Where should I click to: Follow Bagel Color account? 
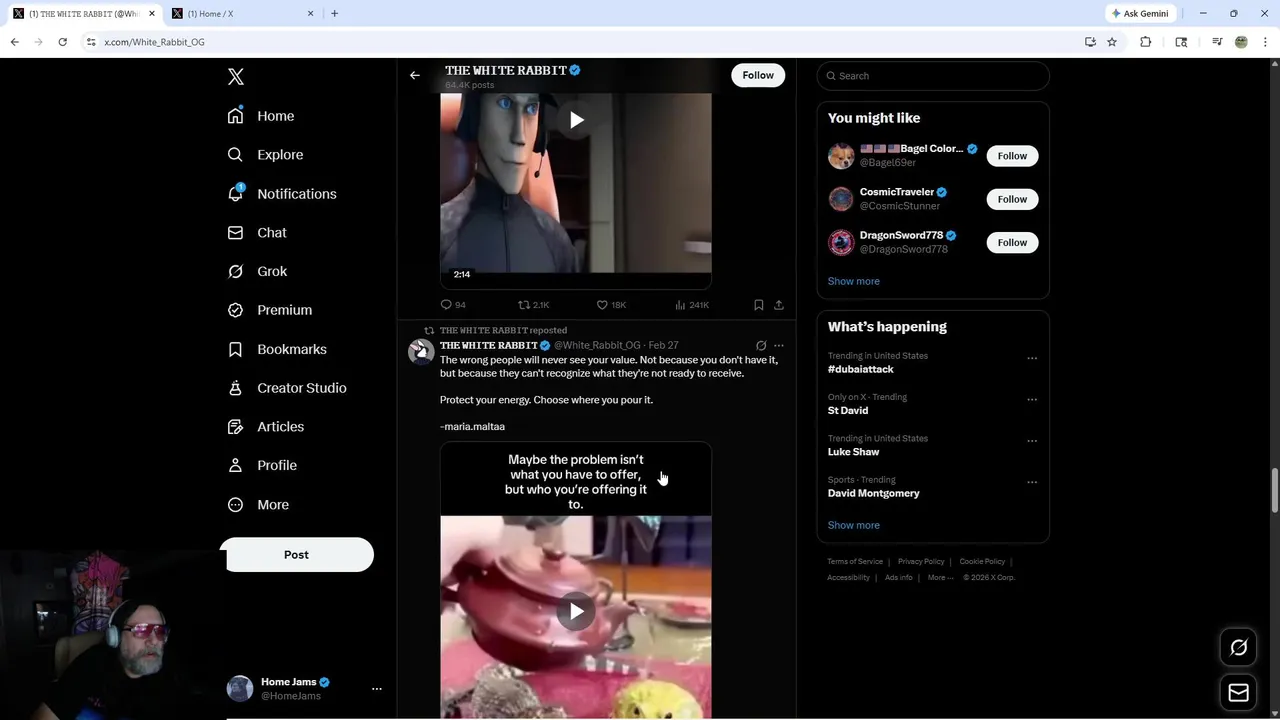coord(1012,156)
